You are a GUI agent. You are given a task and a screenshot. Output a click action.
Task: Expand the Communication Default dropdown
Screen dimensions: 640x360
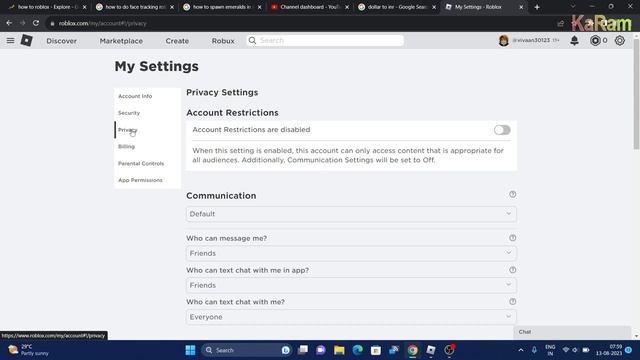pyautogui.click(x=351, y=214)
